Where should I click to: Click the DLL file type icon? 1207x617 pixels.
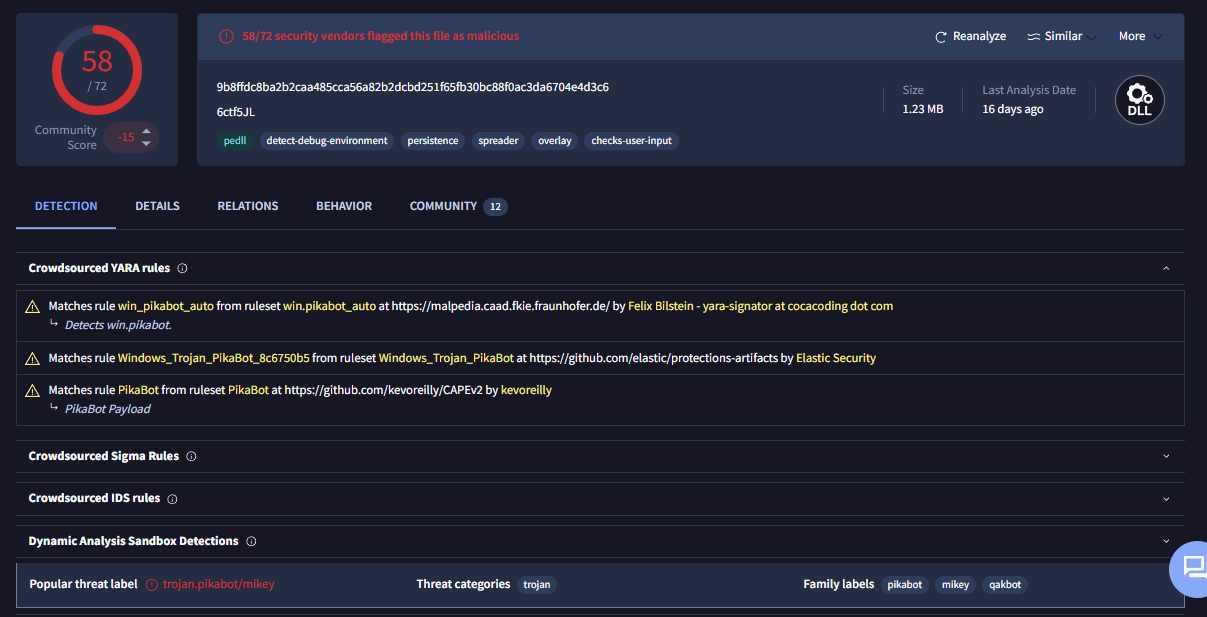1139,100
